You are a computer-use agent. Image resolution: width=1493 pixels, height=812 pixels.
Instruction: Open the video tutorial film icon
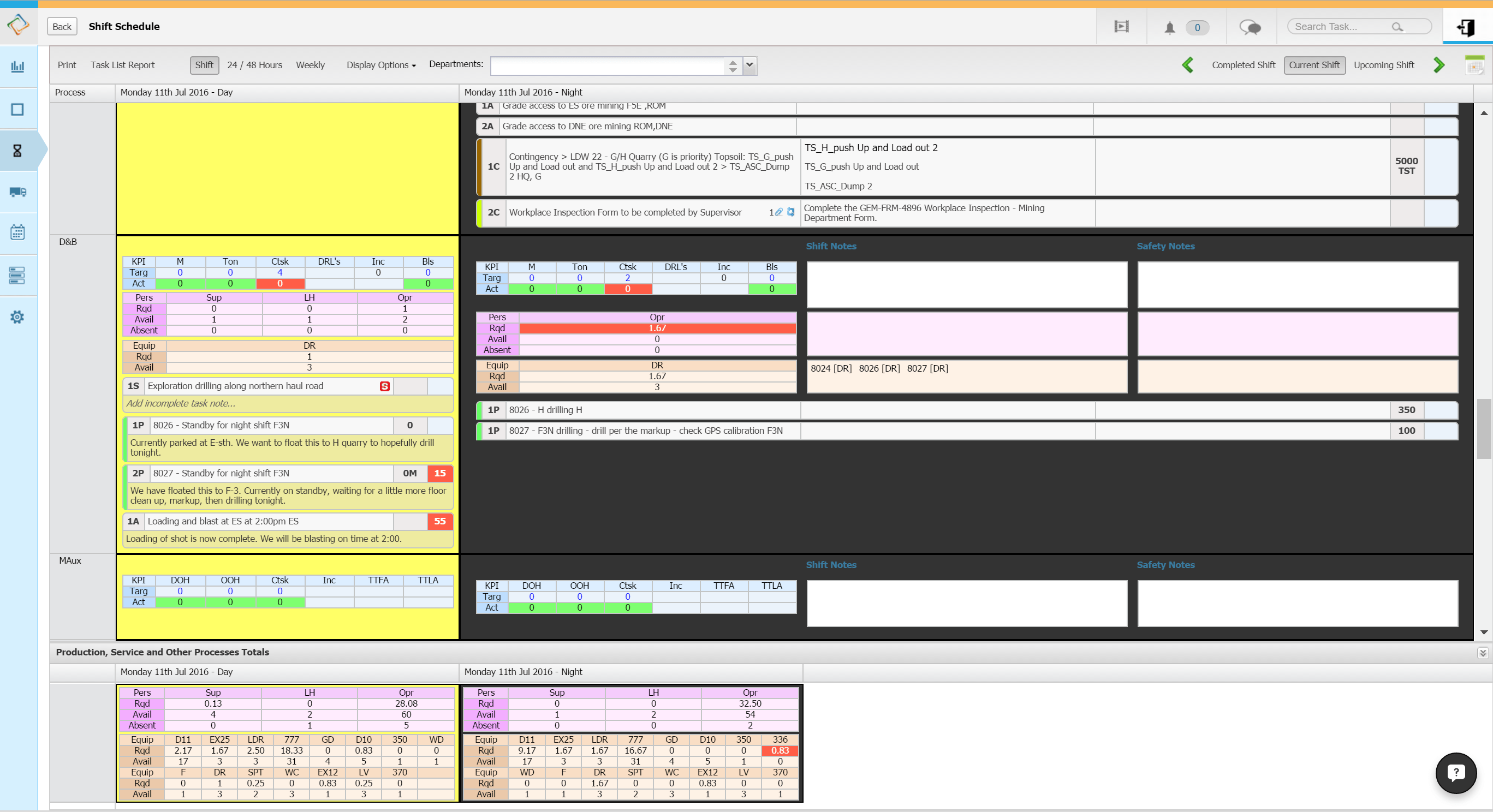point(1121,27)
